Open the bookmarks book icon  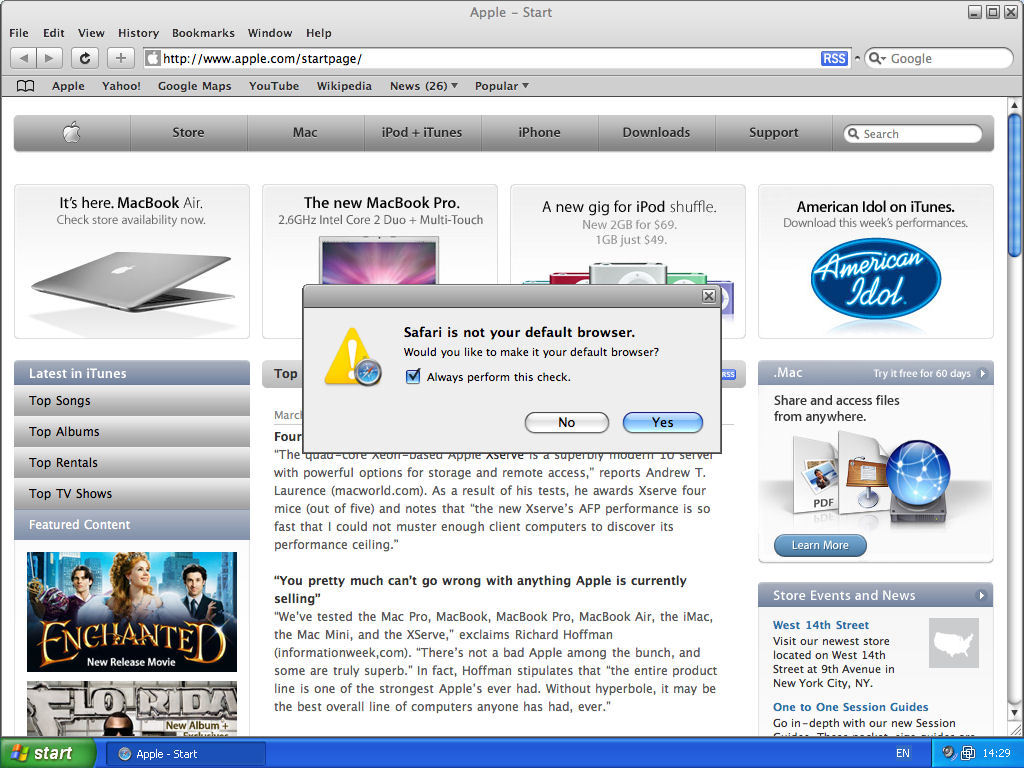(26, 86)
